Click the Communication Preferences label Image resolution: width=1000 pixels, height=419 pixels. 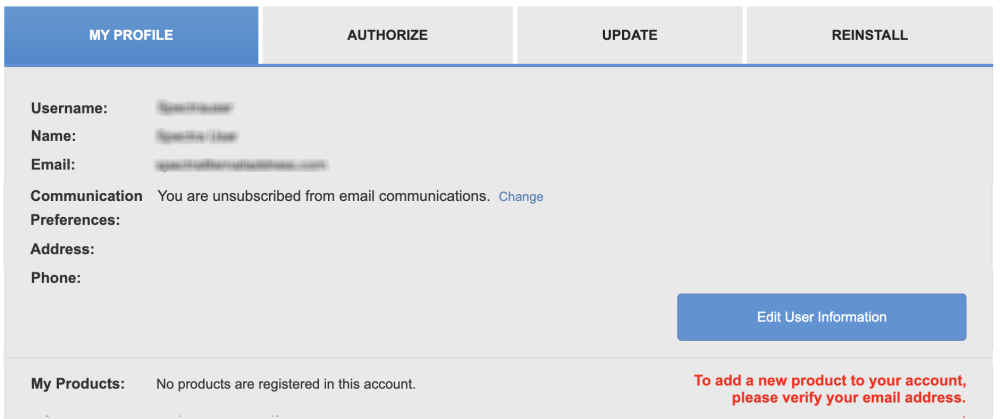point(86,208)
